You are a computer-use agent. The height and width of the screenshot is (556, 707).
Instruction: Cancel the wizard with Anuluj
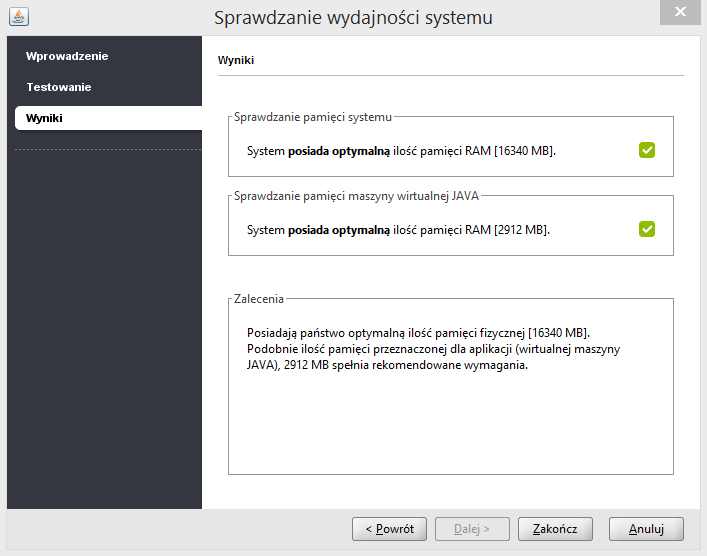pyautogui.click(x=646, y=529)
